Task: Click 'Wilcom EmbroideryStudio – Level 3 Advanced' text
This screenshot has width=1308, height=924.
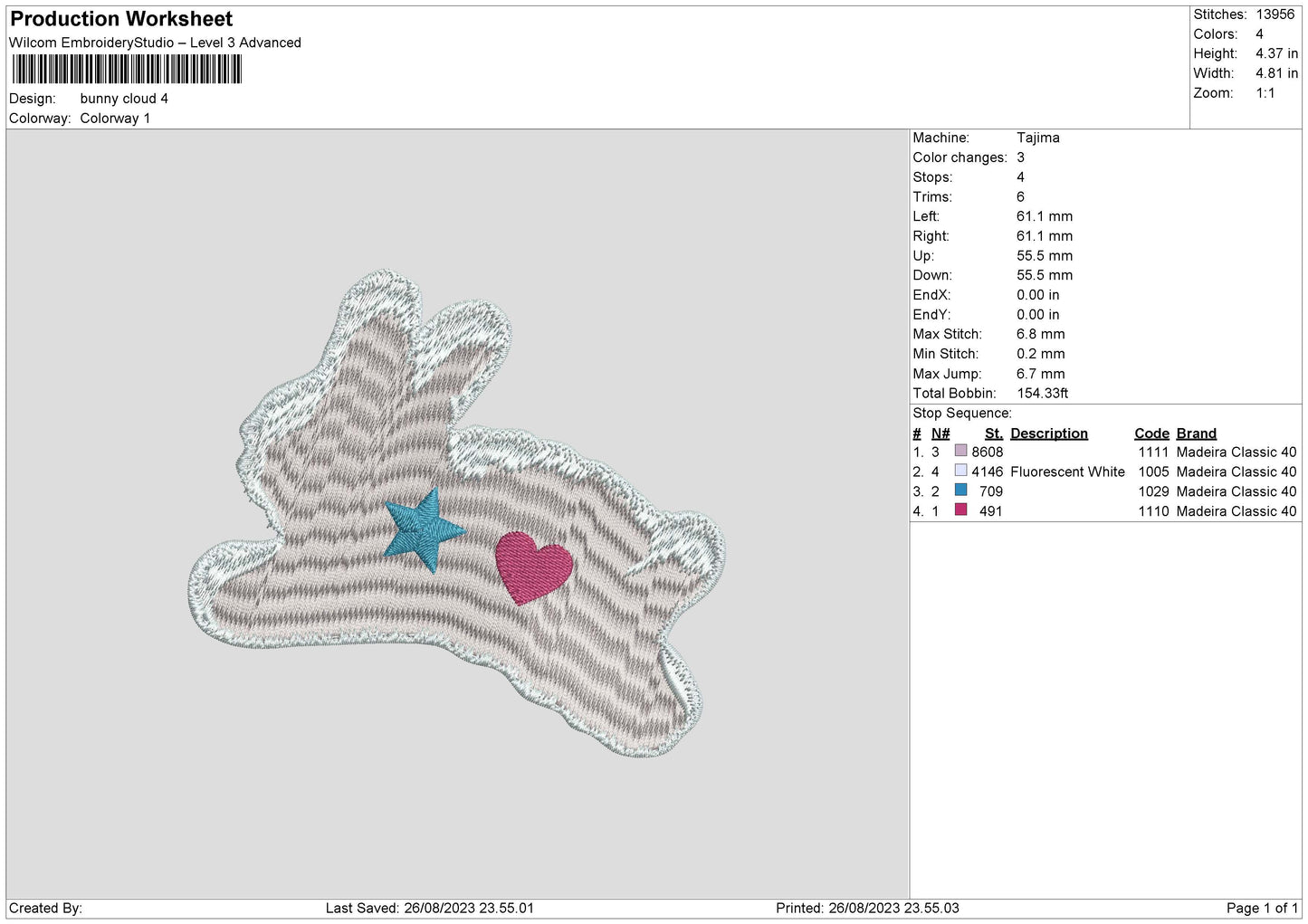Action: coord(155,43)
